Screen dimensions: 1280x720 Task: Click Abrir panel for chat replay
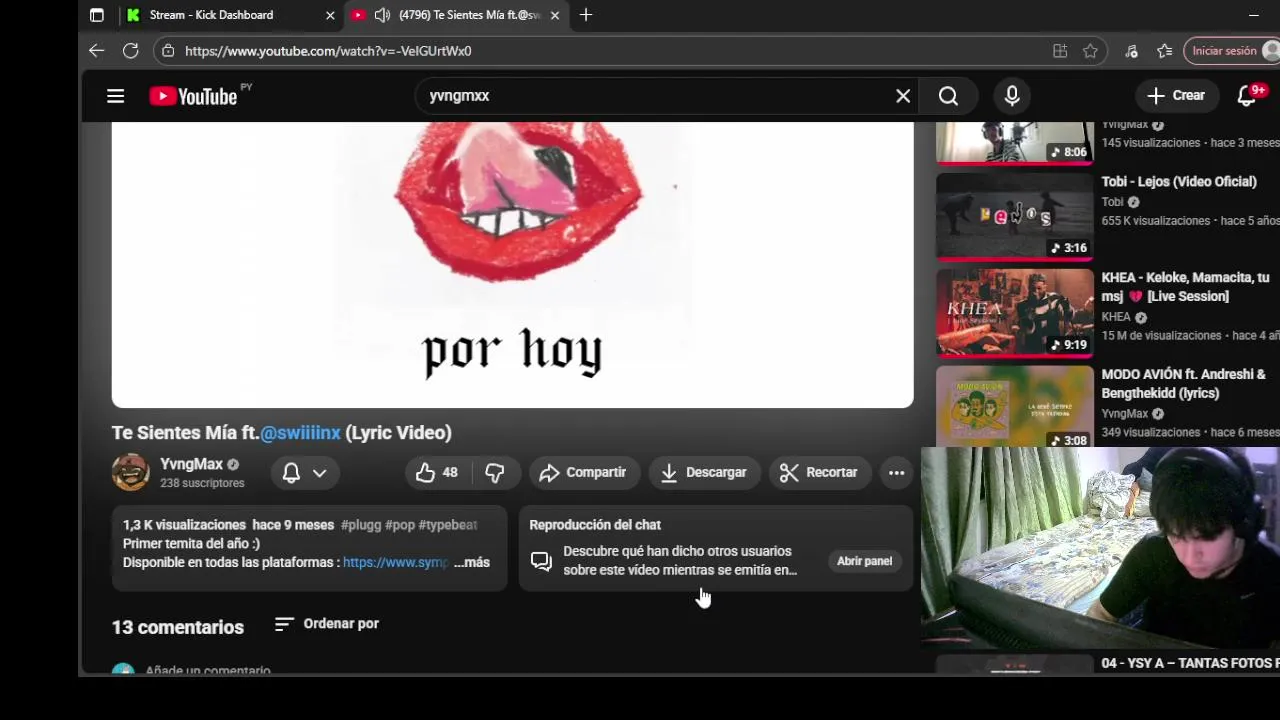coord(864,561)
